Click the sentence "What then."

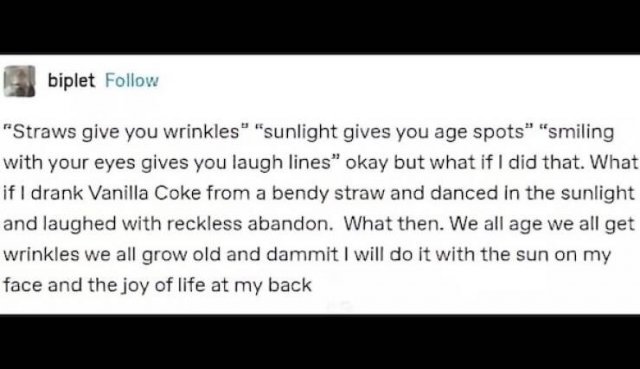coord(393,224)
